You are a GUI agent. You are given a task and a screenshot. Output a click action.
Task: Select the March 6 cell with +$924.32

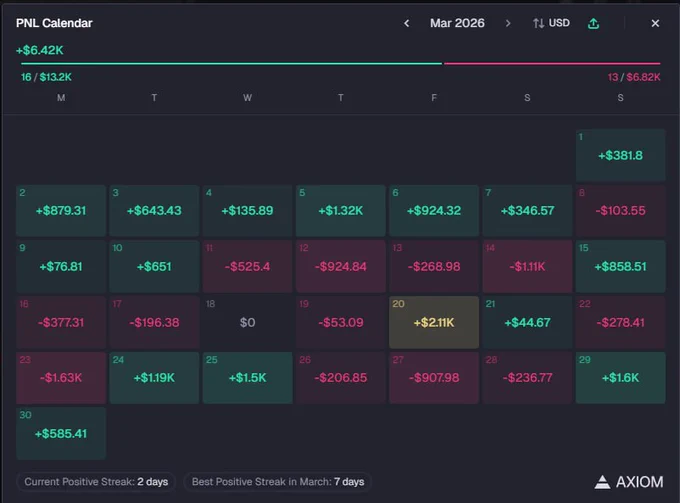point(434,211)
